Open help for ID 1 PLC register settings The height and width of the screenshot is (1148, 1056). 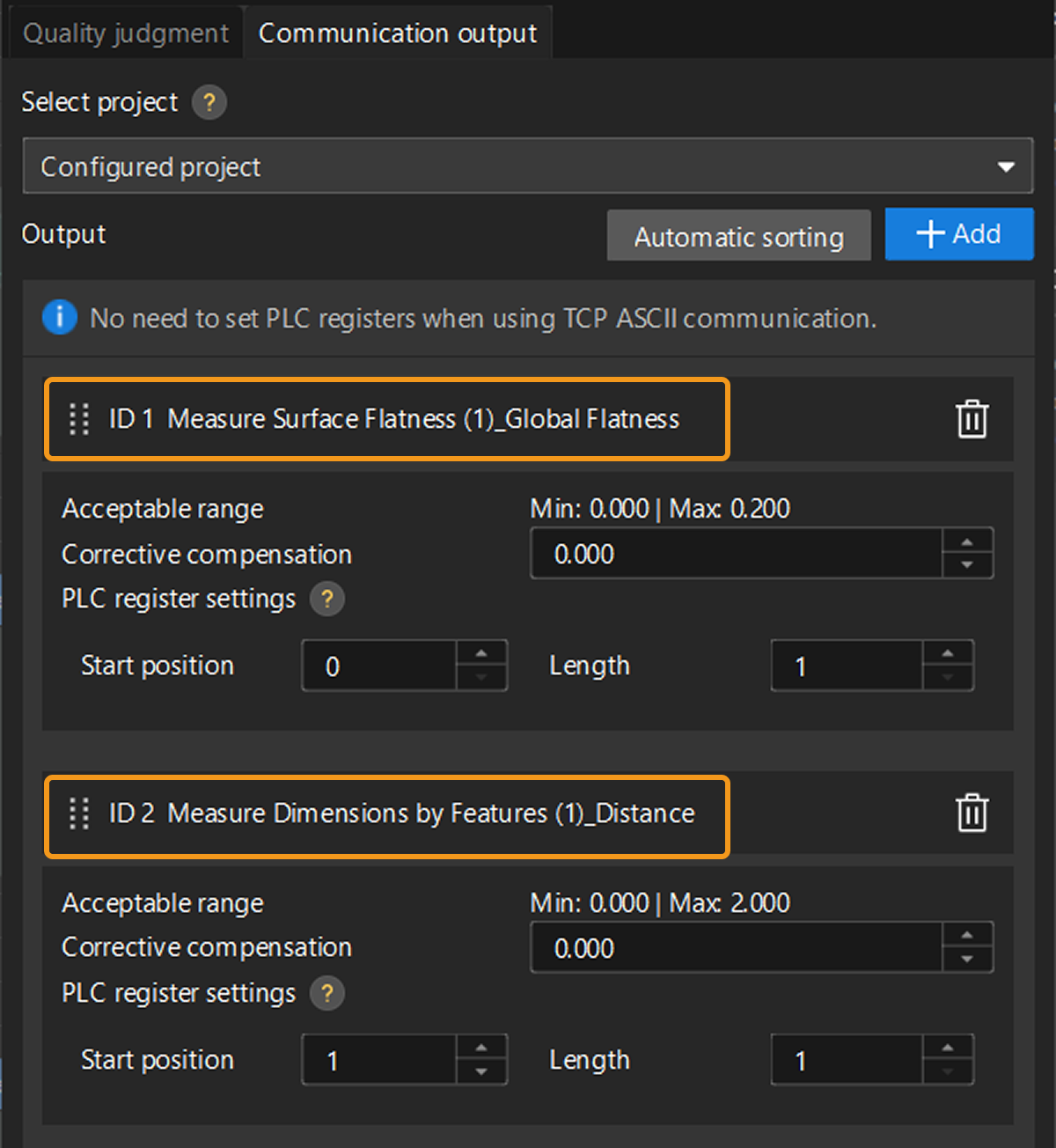point(327,600)
